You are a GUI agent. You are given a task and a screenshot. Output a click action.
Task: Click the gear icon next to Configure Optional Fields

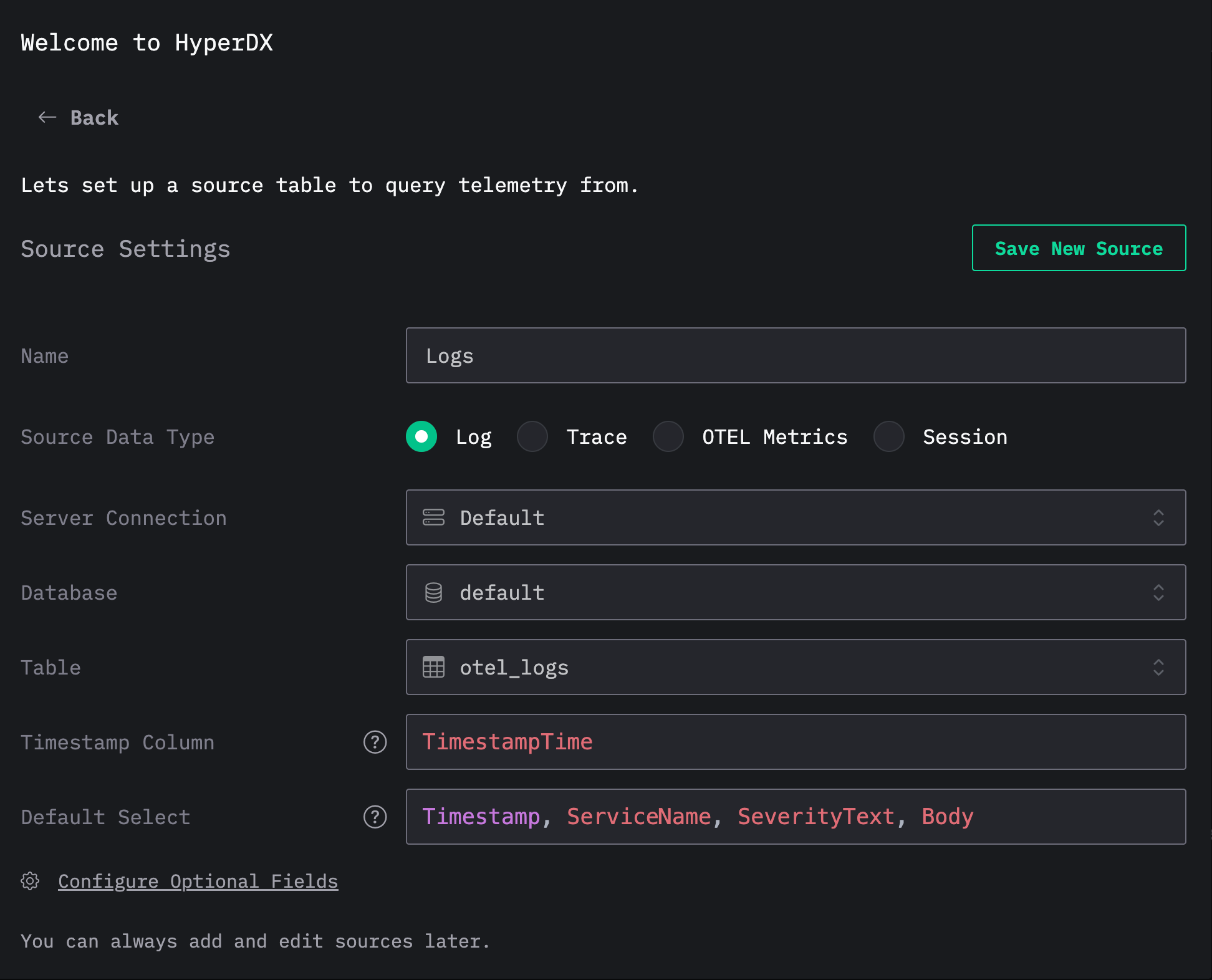point(29,882)
